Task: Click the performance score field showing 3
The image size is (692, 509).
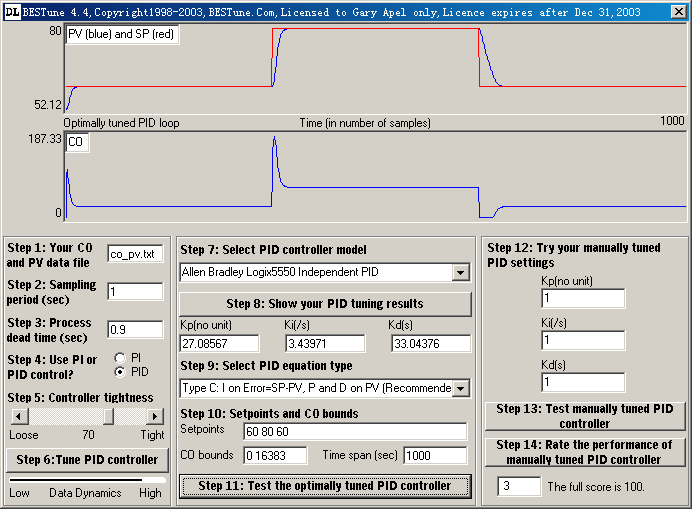Action: point(519,486)
